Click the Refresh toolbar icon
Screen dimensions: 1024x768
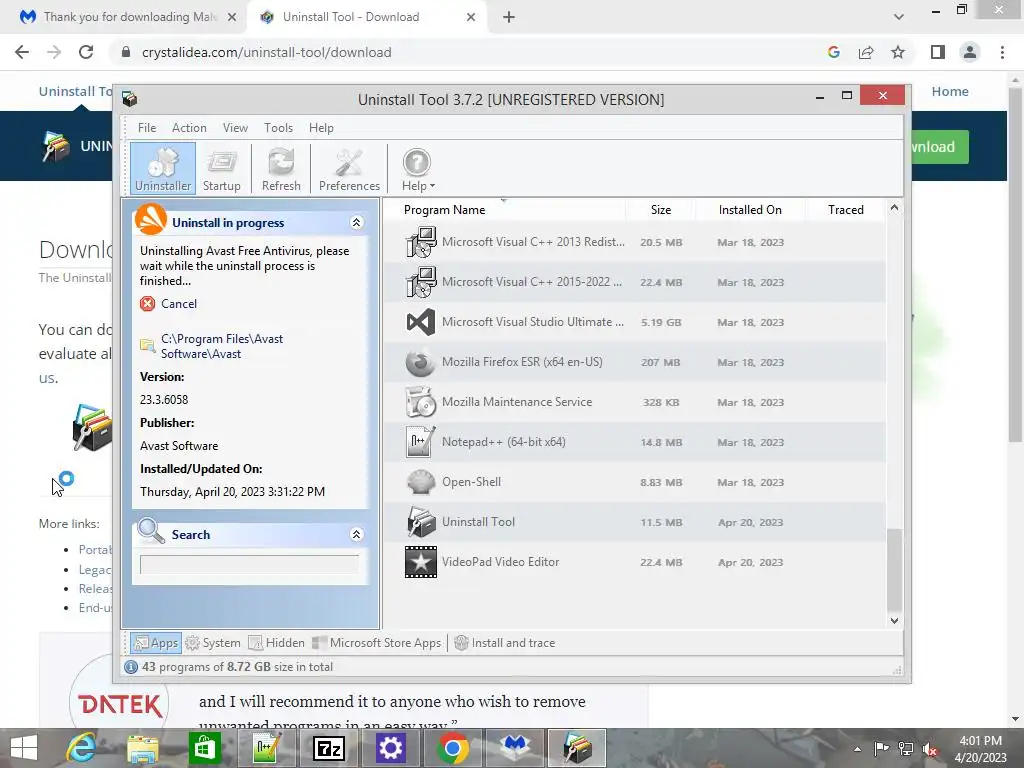click(281, 169)
